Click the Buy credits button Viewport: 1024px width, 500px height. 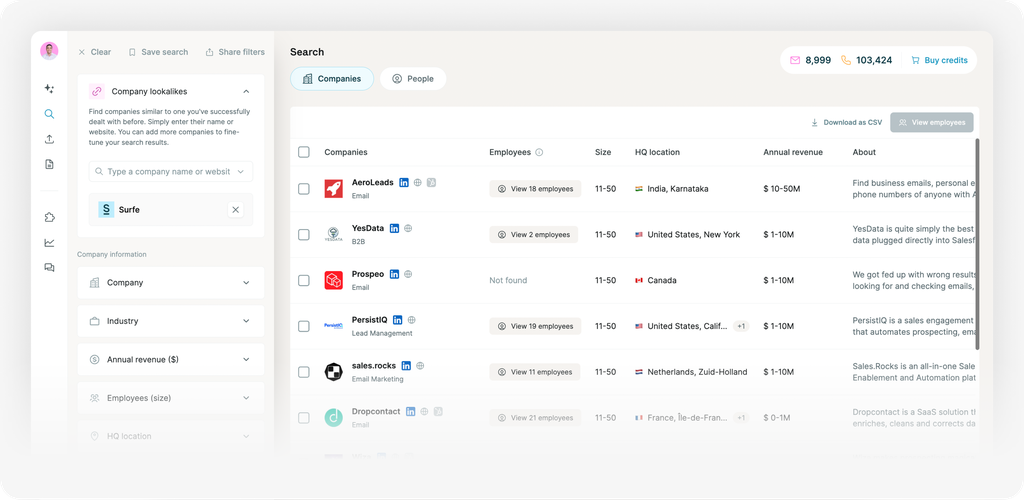(x=939, y=60)
